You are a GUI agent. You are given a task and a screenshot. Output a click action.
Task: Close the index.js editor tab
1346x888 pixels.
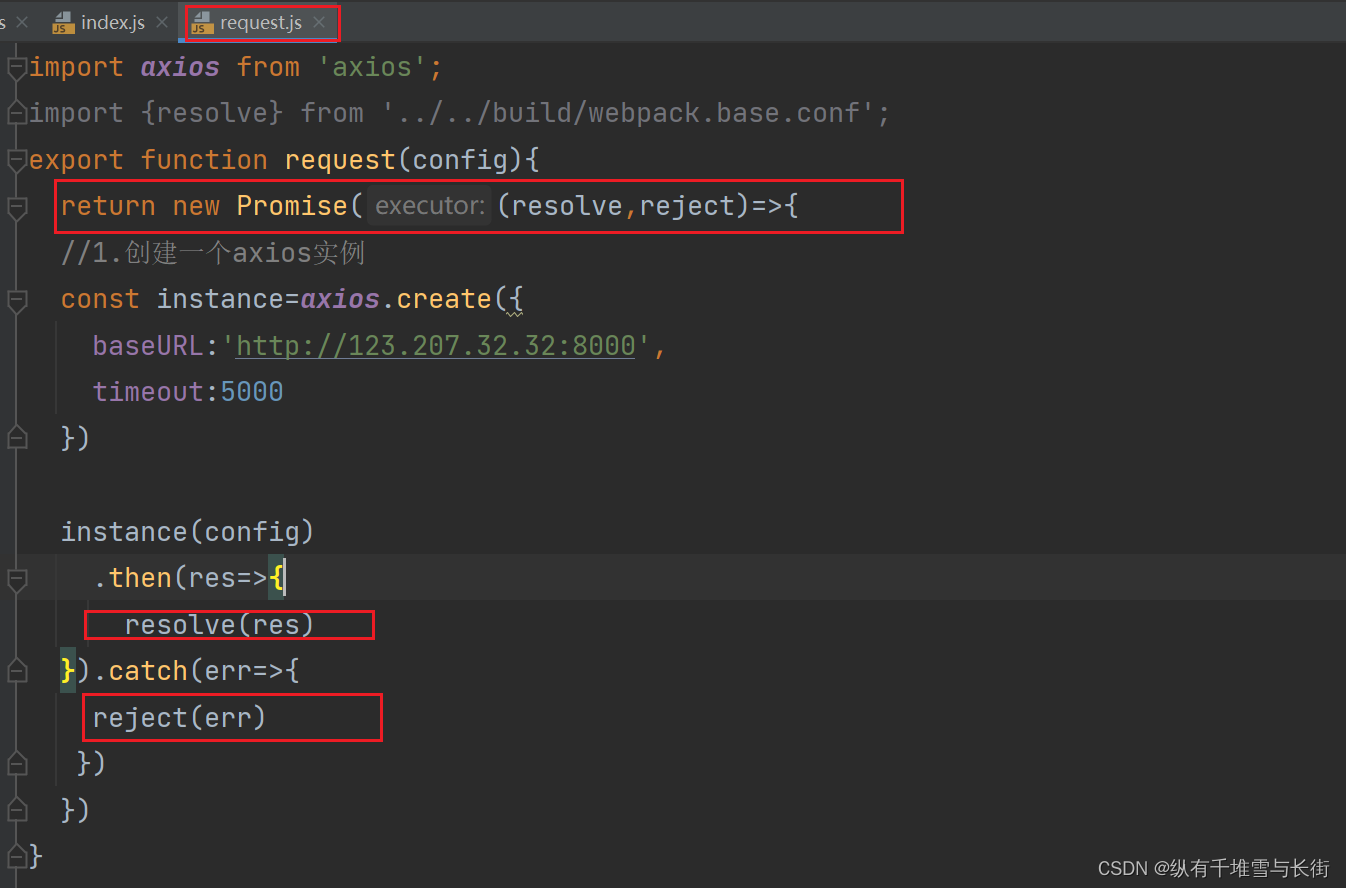(x=163, y=22)
